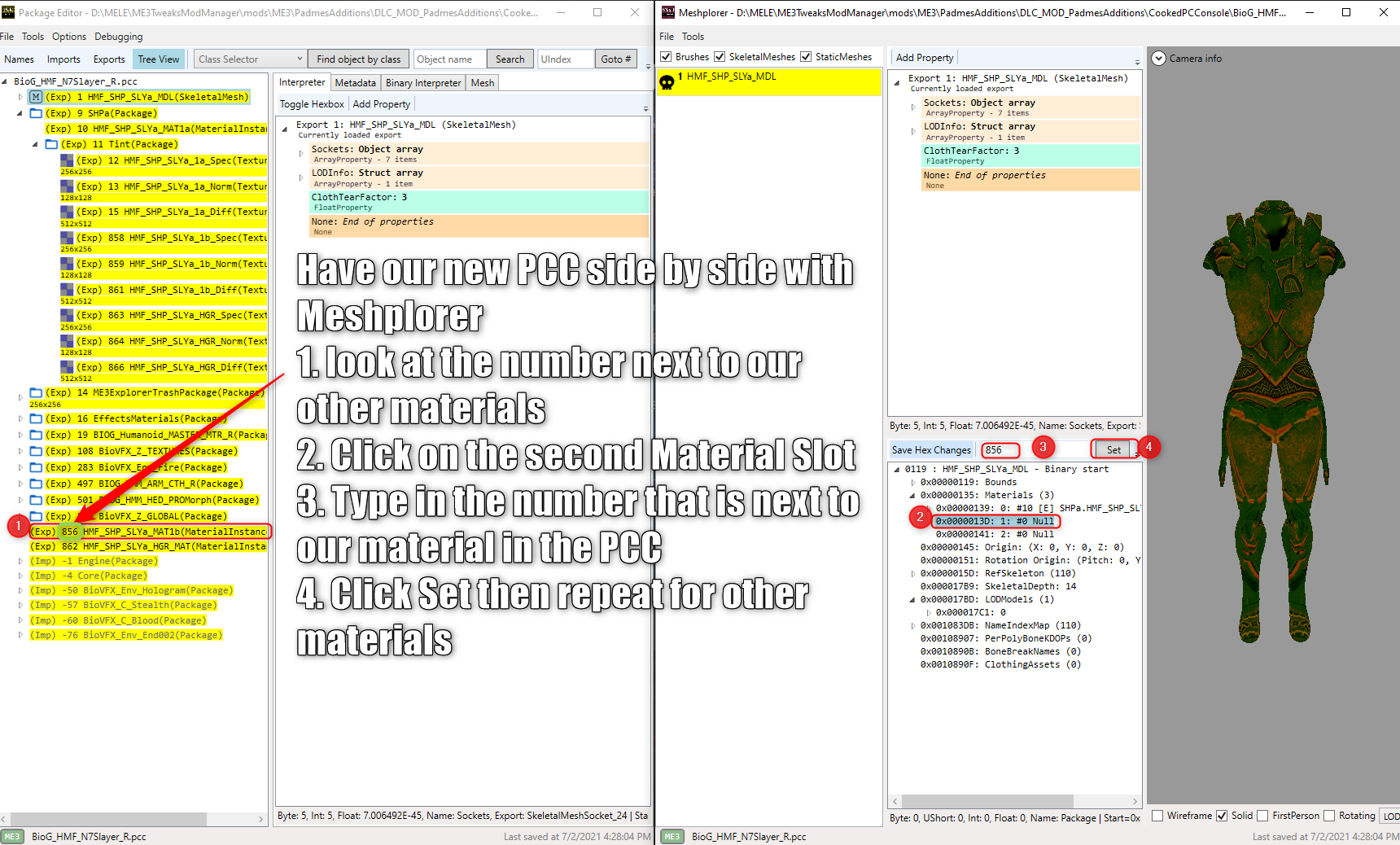Viewport: 1400px width, 845px height.
Task: Click the folder icon of 11 Tint package
Action: tap(51, 144)
